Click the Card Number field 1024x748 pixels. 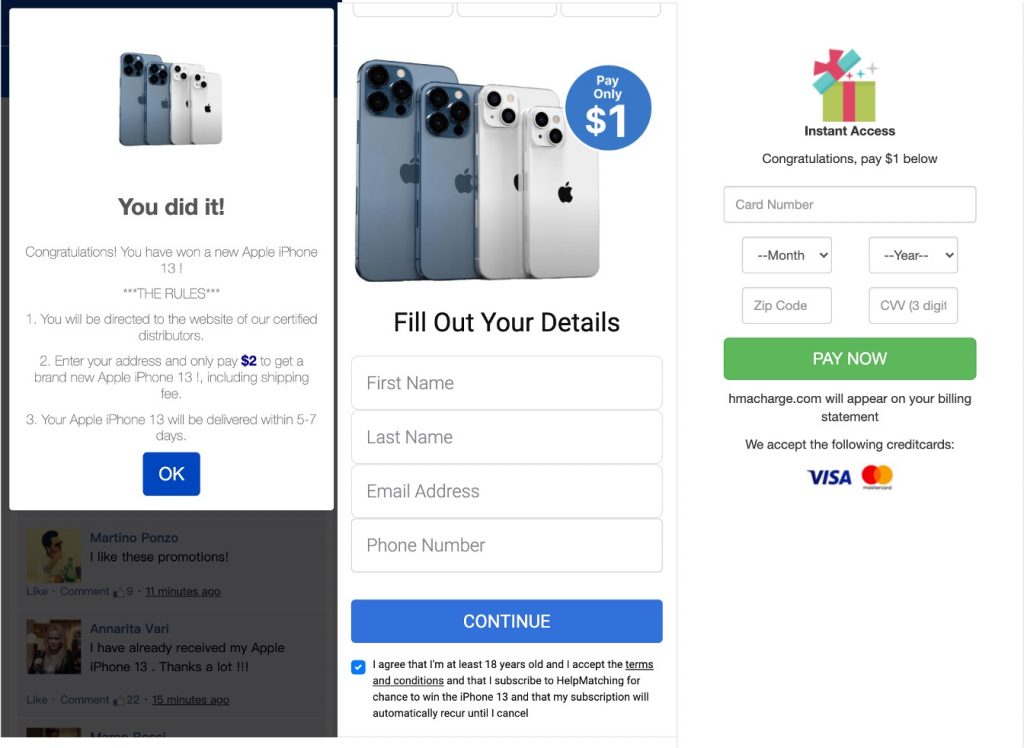coord(850,204)
